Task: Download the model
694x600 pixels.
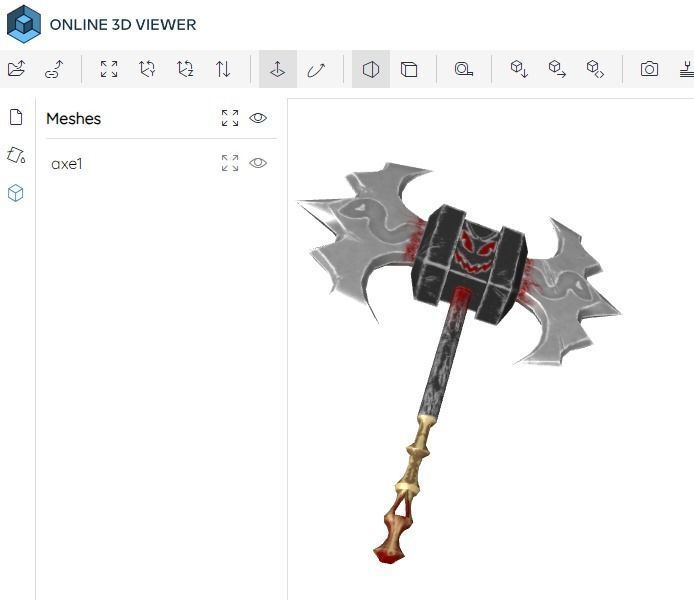Action: click(519, 69)
